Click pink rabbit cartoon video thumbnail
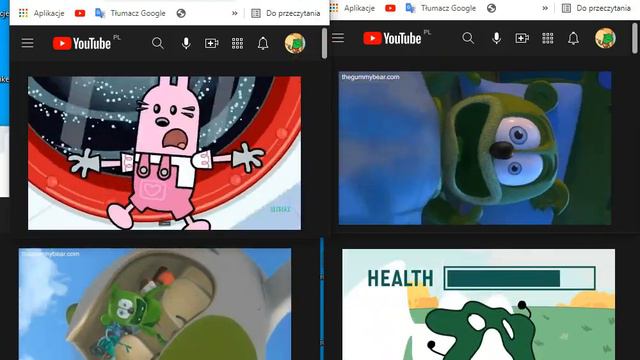Image resolution: width=640 pixels, height=360 pixels. (x=164, y=153)
